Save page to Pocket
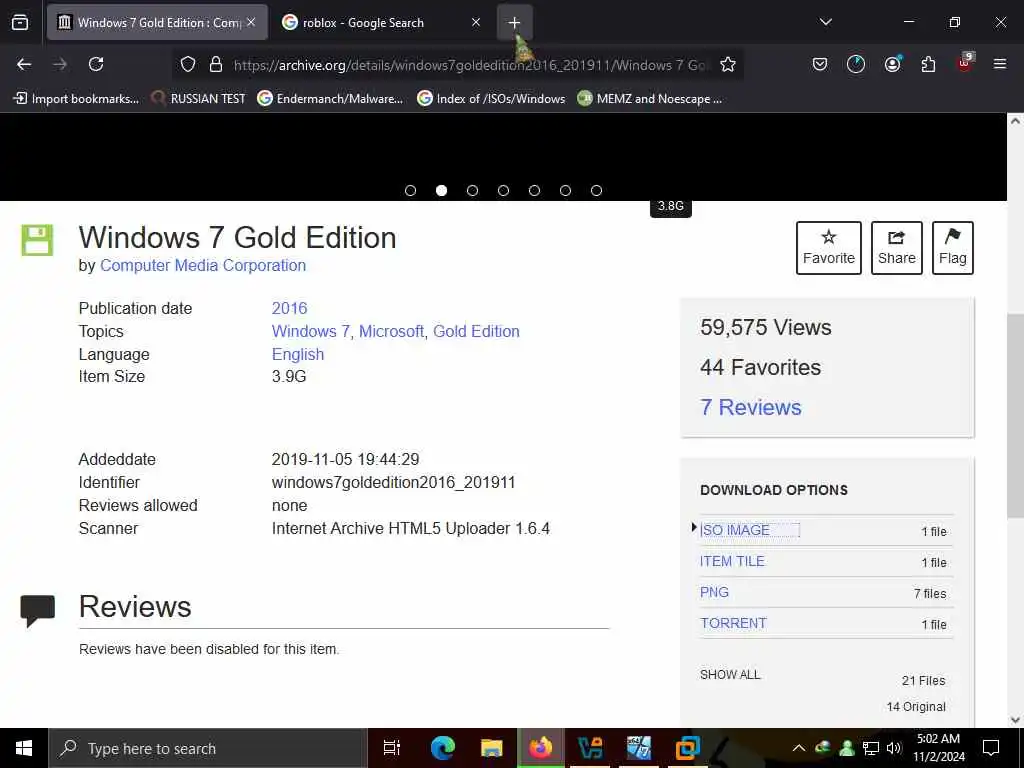Viewport: 1024px width, 768px height. click(820, 64)
